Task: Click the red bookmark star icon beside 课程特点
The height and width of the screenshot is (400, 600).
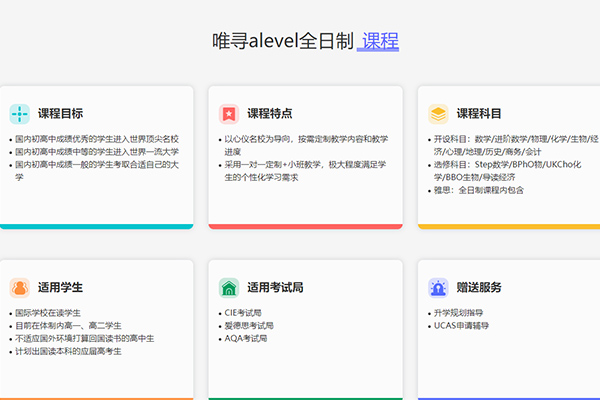Action: pos(229,114)
